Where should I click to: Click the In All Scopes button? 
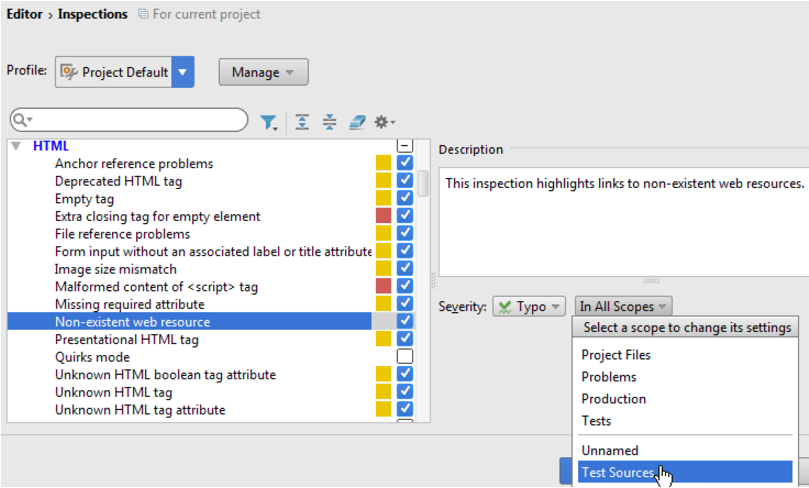point(623,307)
